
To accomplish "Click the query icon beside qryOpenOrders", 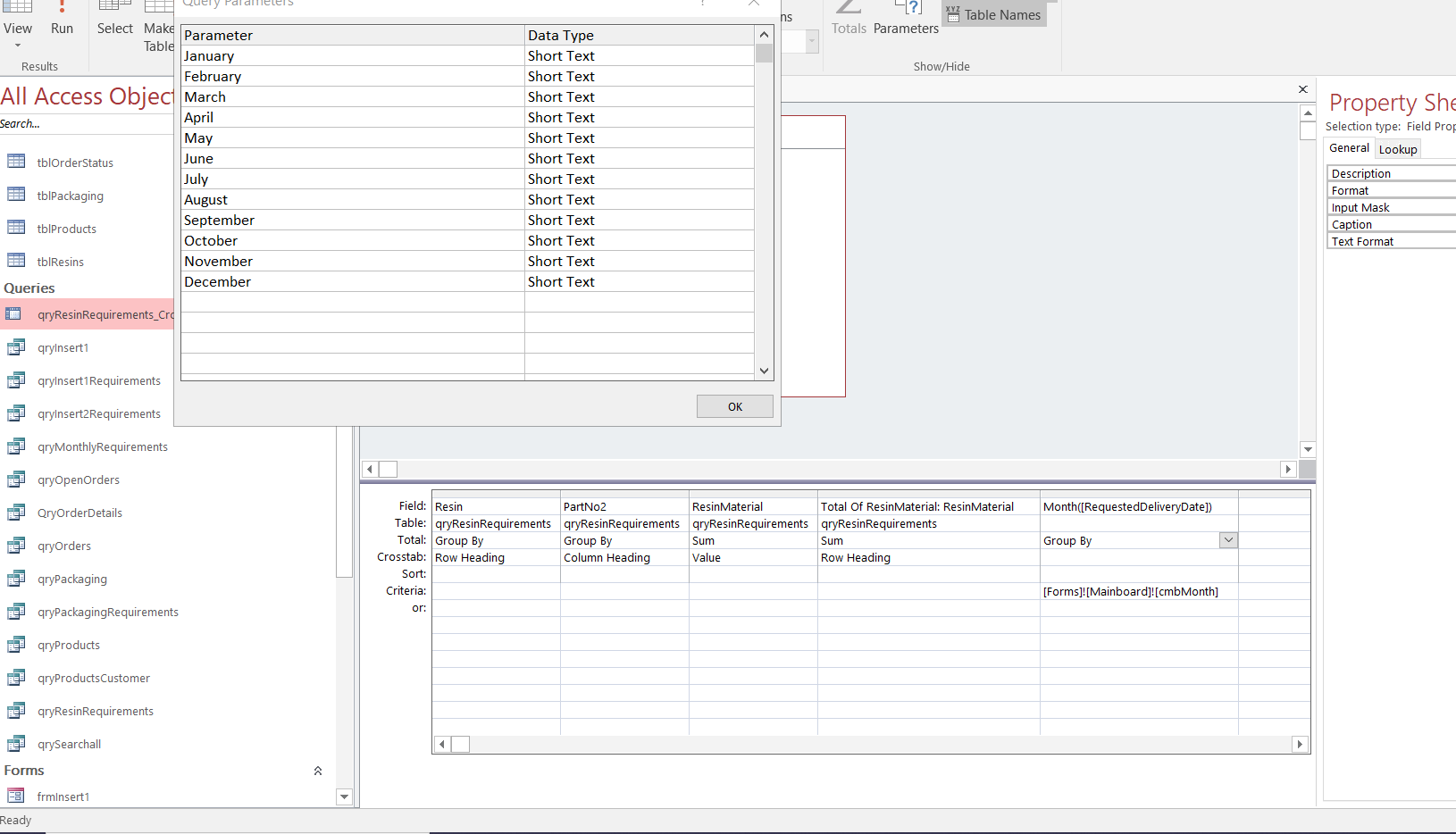I will tap(16, 480).
